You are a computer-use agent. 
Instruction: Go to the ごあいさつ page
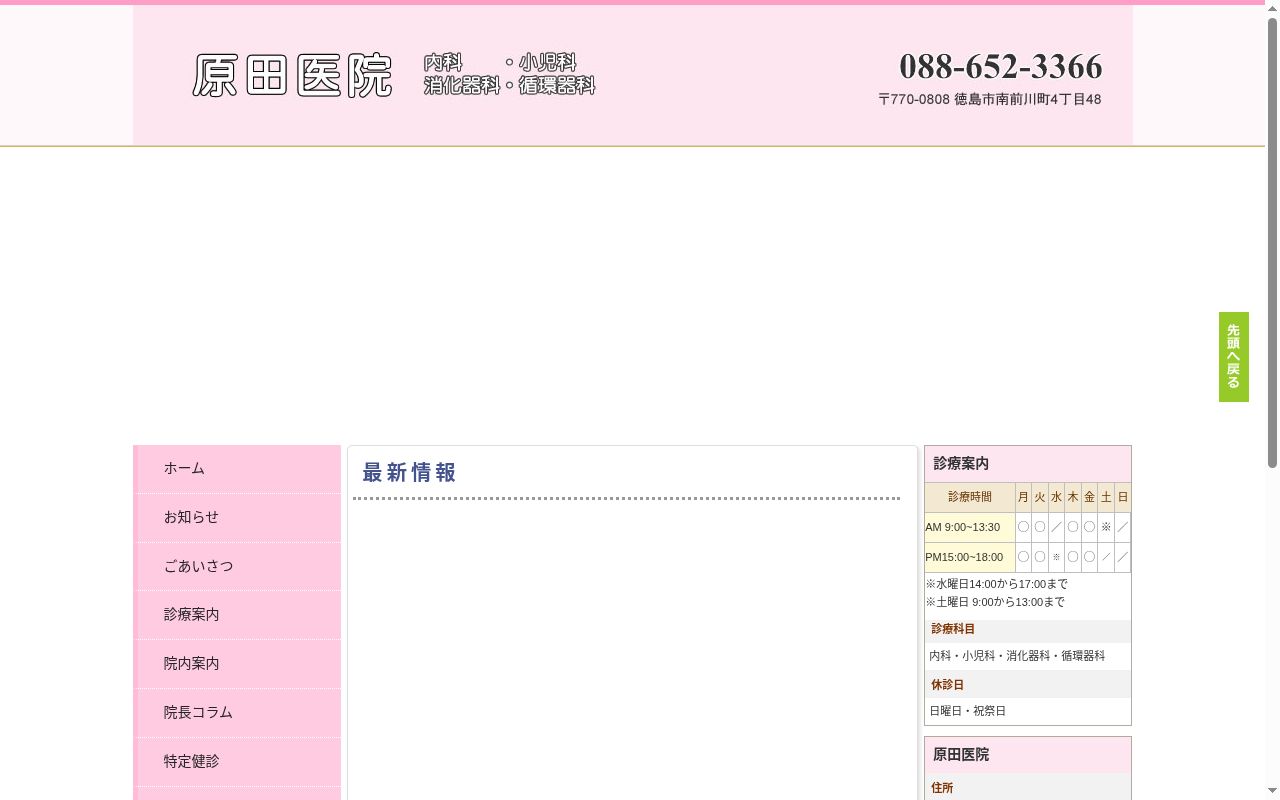(238, 566)
